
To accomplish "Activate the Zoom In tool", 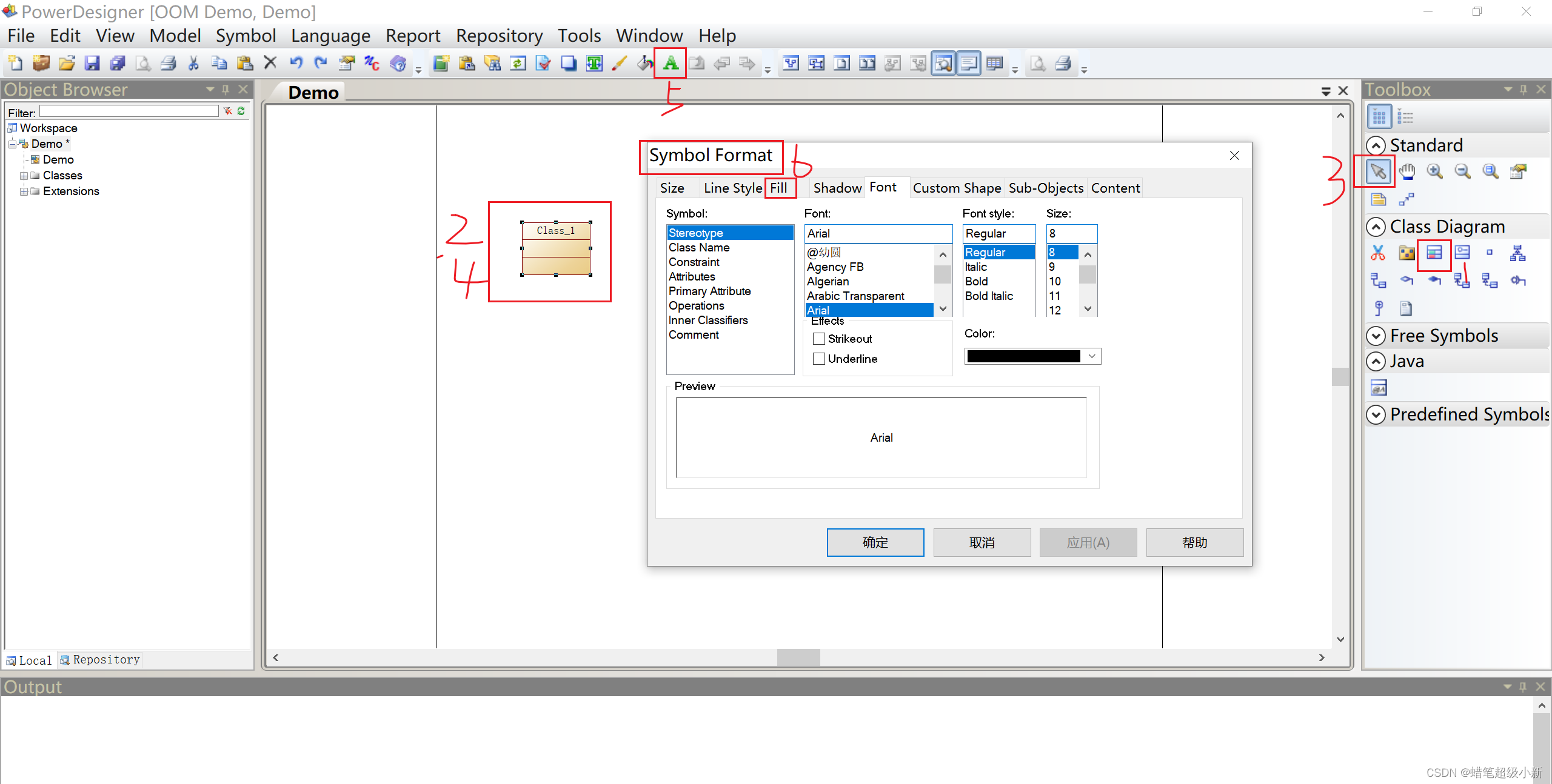I will click(1434, 171).
